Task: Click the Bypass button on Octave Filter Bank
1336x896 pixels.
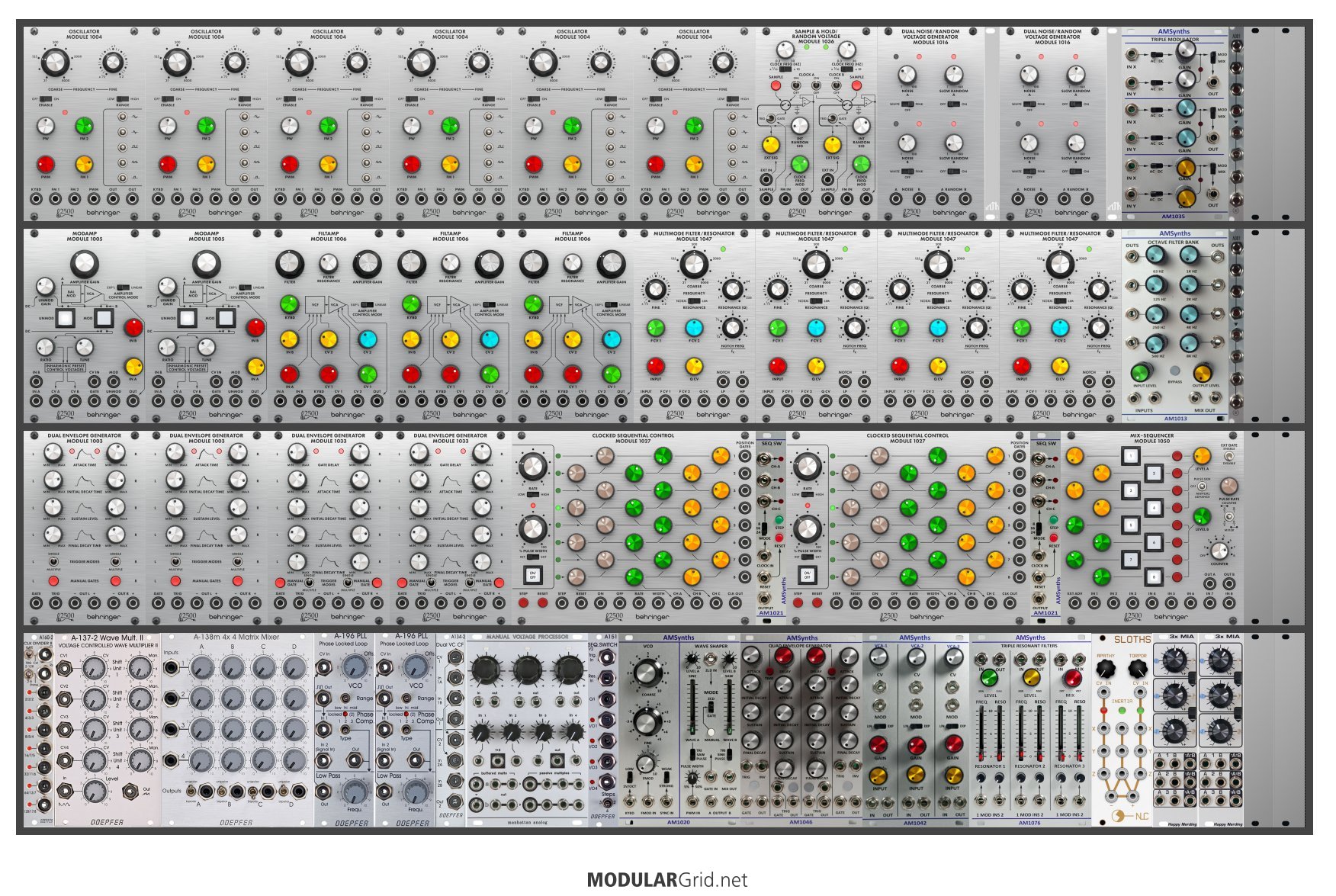Action: [x=1175, y=371]
